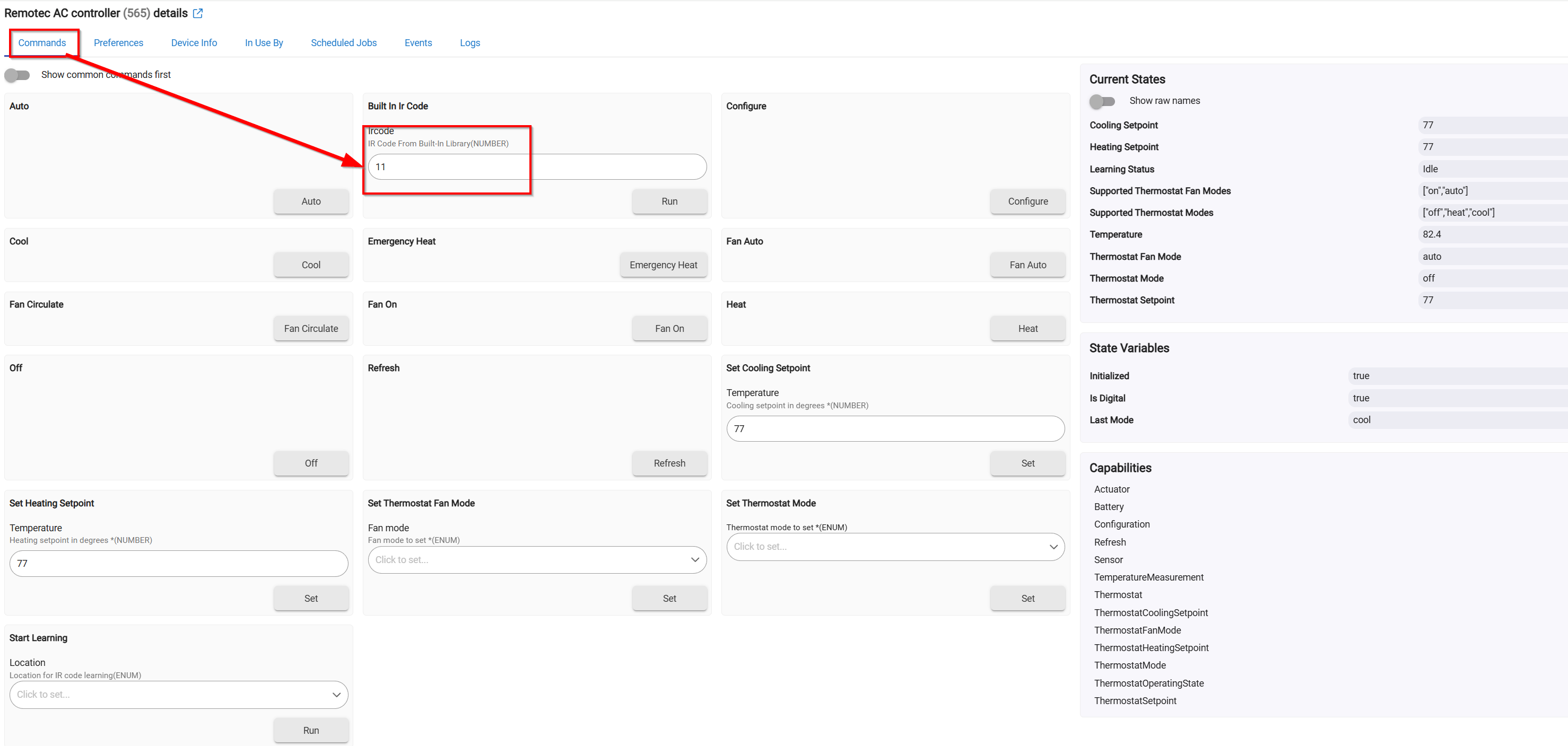The image size is (1568, 746).
Task: Go to the Scheduled Jobs tab
Action: (344, 42)
